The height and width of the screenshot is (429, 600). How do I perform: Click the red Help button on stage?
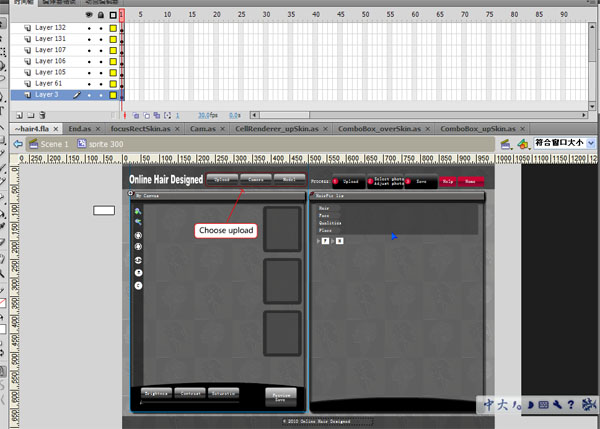pos(447,181)
